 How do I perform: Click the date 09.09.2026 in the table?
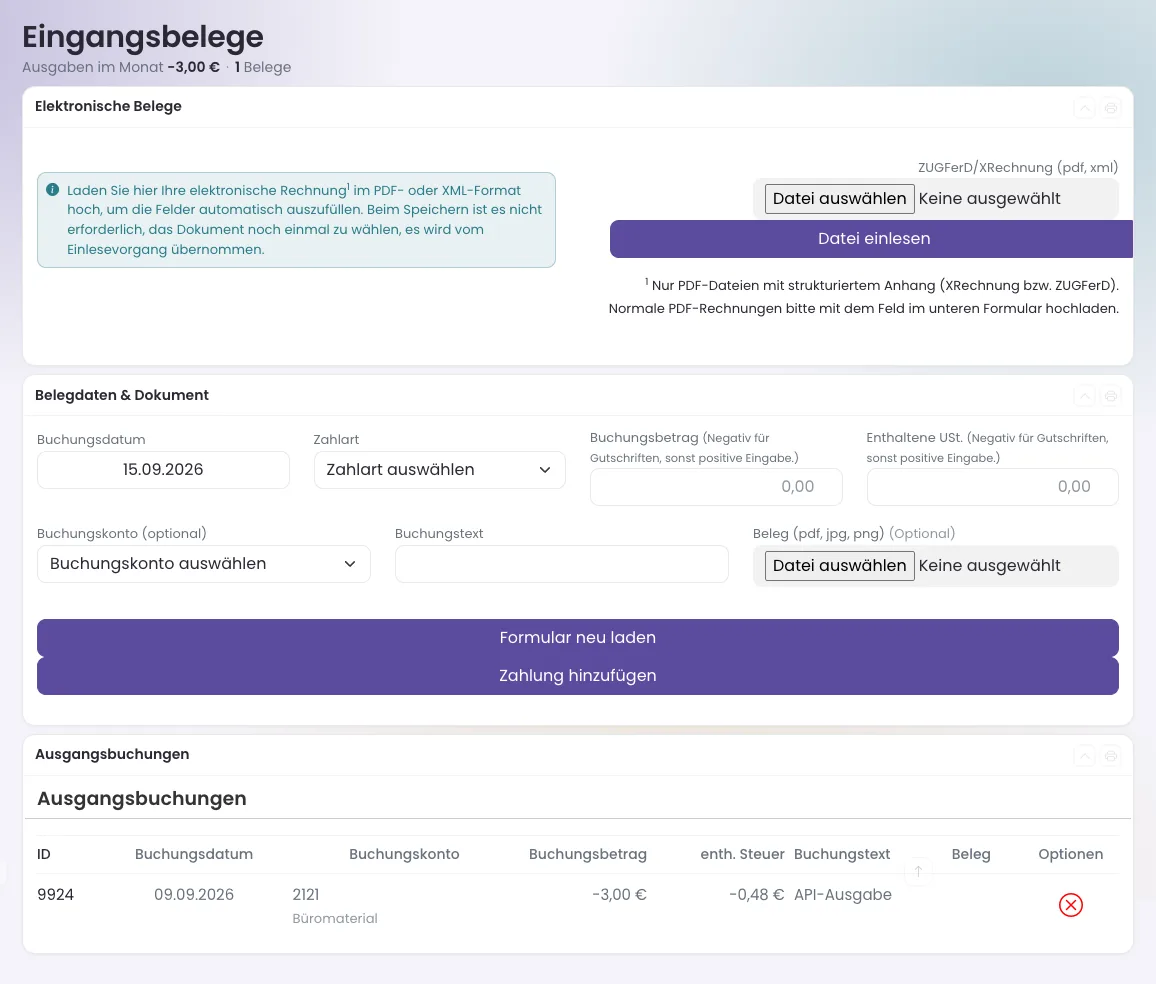point(194,895)
